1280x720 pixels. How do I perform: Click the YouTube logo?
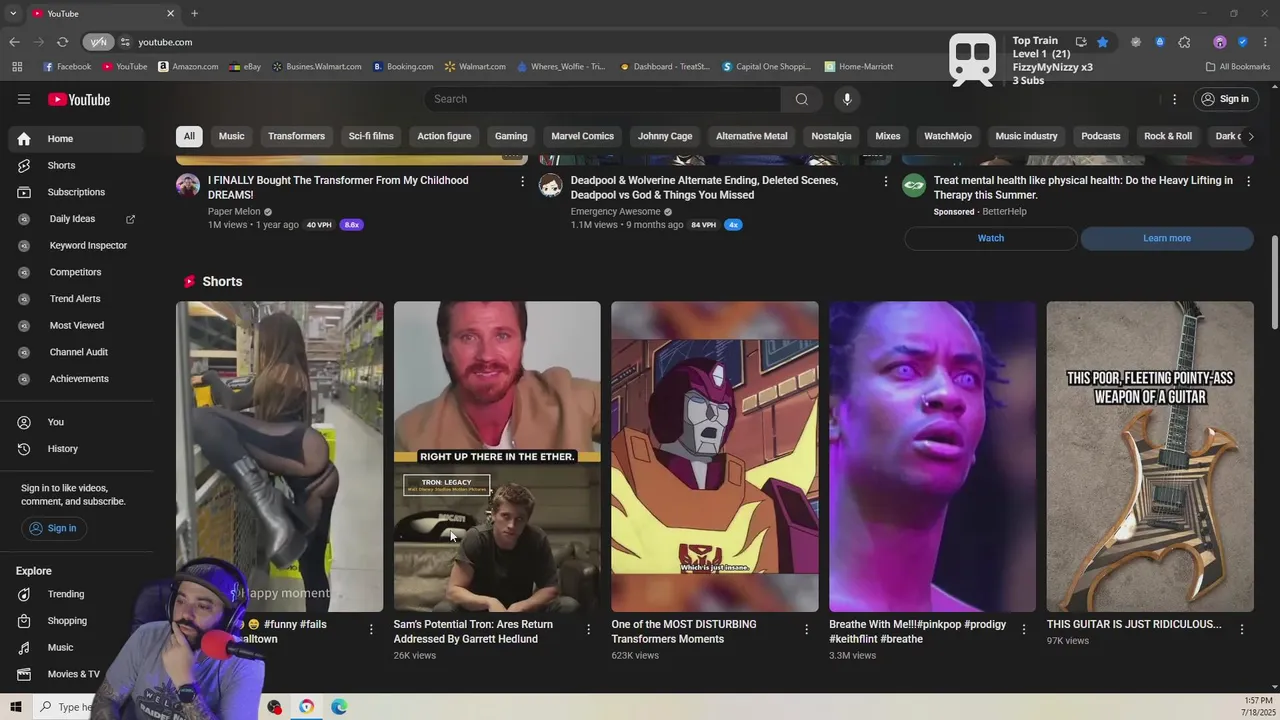coord(79,99)
